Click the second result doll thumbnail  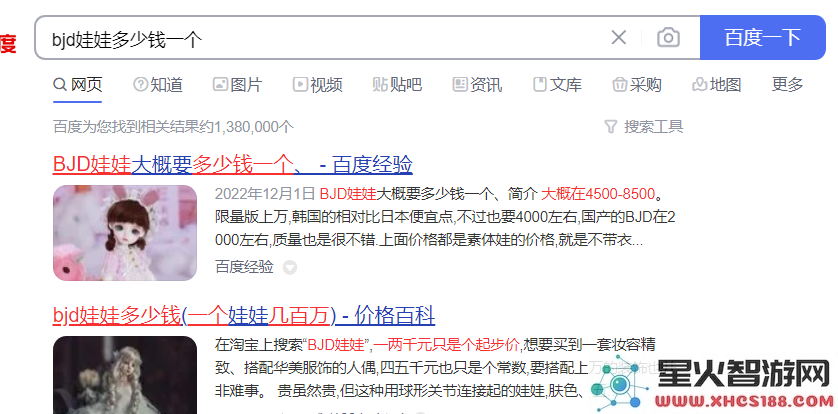125,375
